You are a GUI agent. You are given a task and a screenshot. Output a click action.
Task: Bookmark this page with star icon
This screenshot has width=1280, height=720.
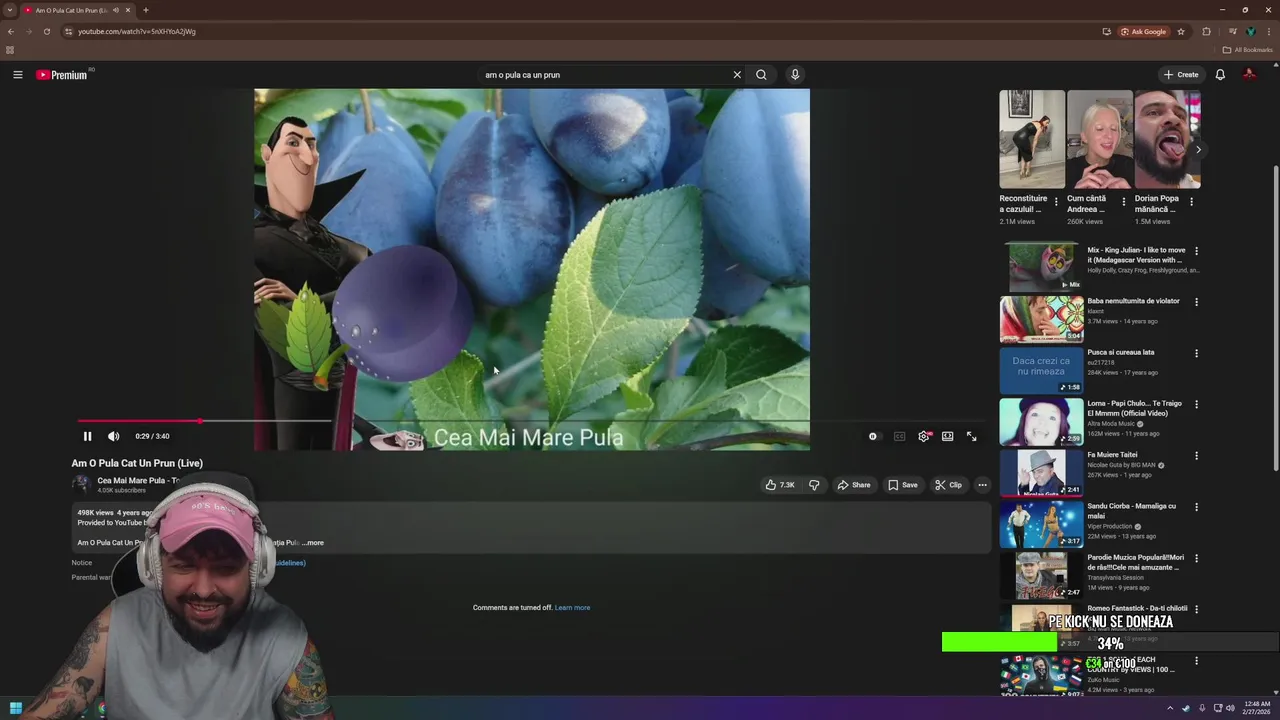click(x=1181, y=31)
